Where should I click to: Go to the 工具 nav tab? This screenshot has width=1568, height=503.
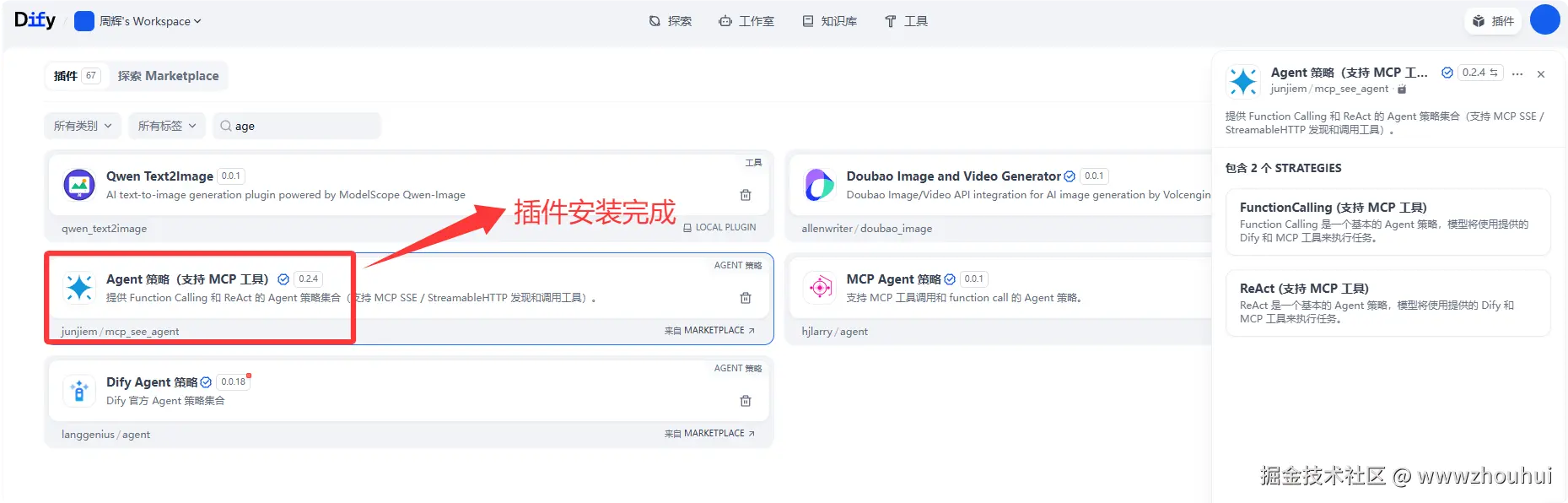(906, 21)
